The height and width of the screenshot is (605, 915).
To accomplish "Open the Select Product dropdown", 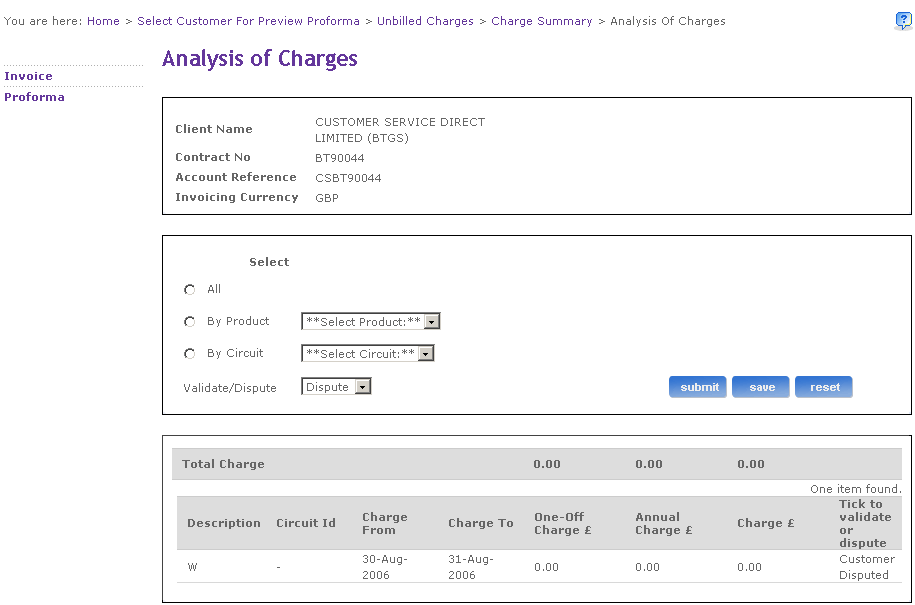I will [x=371, y=322].
